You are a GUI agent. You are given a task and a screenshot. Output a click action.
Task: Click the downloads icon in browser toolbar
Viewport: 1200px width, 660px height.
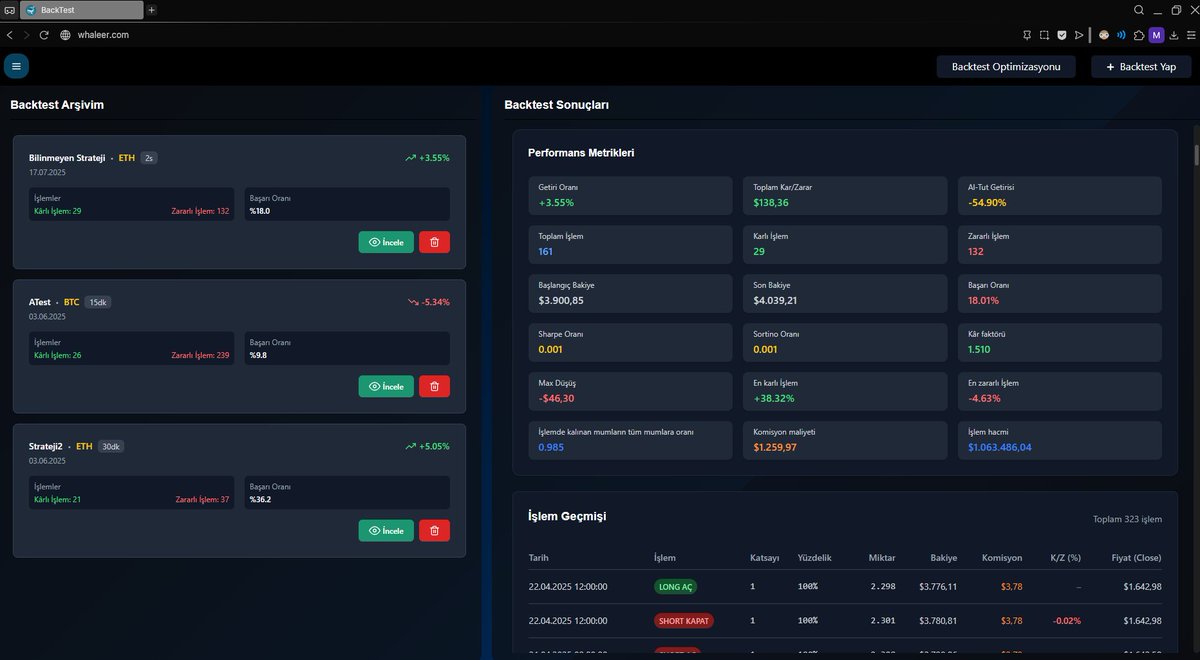click(x=1174, y=34)
